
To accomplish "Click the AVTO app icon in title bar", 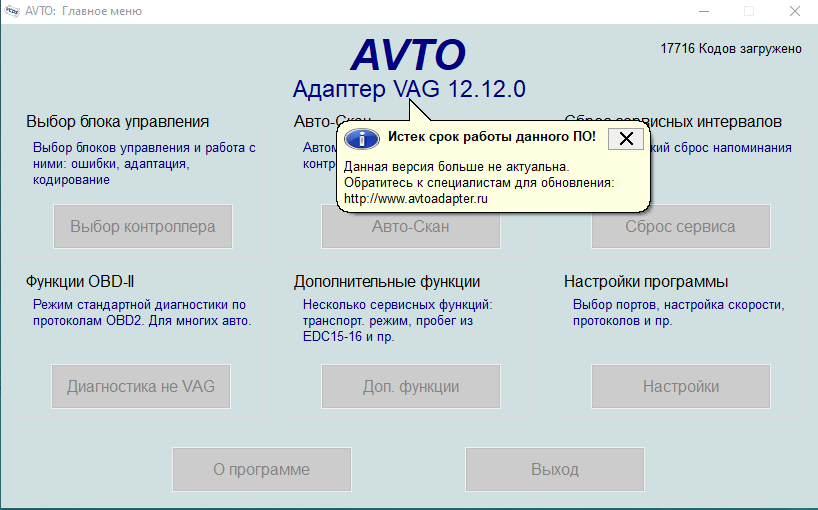I will click(x=13, y=11).
